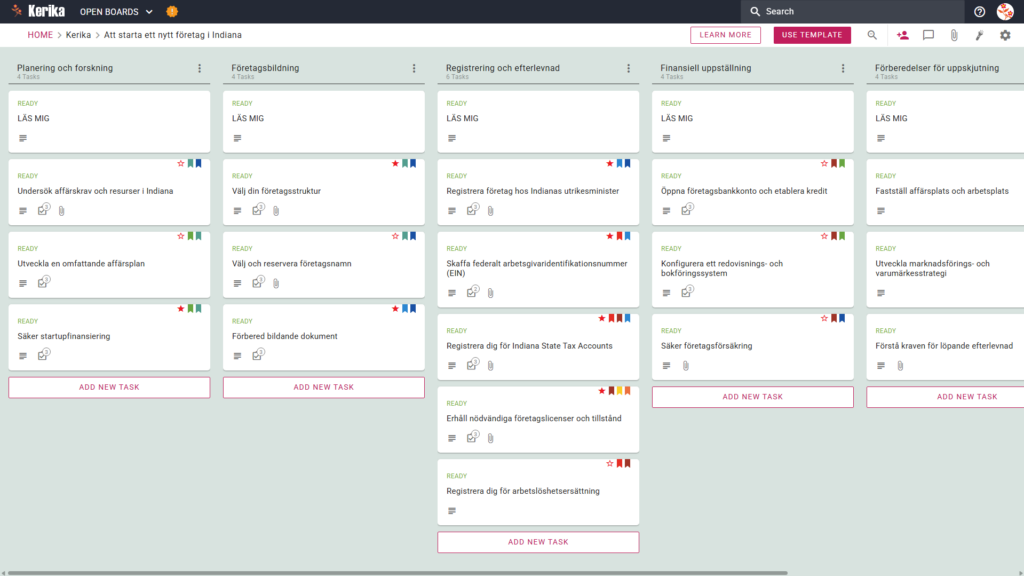Open checklist icon on Förbered bildande dokument
Screen dimensions: 1024x576
tap(257, 355)
